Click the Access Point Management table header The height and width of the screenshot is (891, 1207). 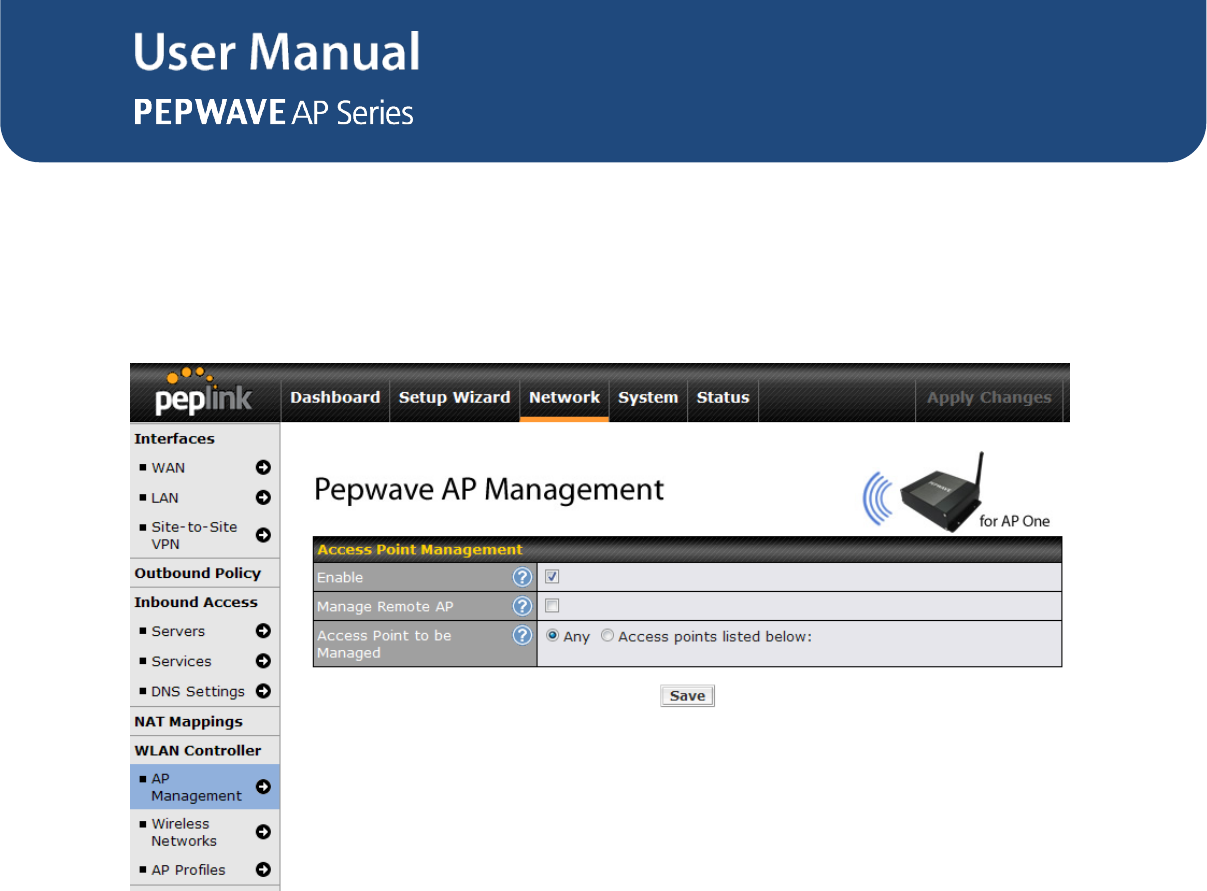(687, 549)
